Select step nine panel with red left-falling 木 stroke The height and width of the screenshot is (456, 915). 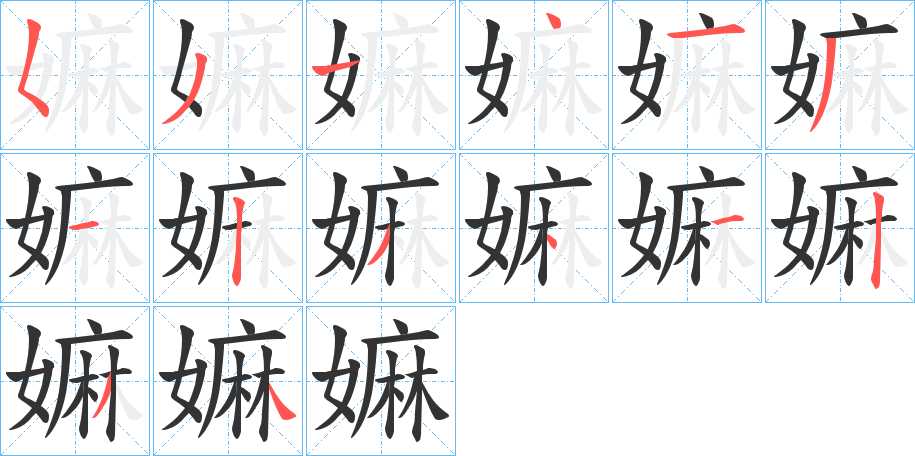click(x=380, y=228)
